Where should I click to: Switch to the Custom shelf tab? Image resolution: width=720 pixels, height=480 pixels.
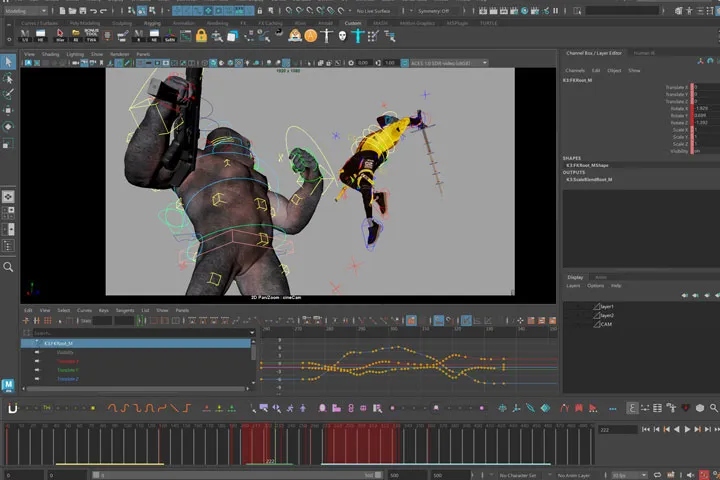point(353,23)
